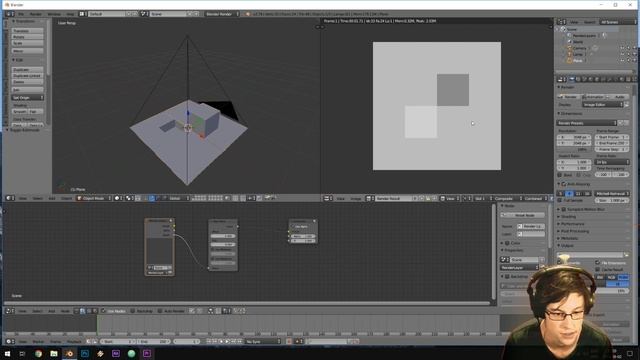Screen dimensions: 640x360
Task: Open the Render Presets dropdown
Action: point(587,123)
